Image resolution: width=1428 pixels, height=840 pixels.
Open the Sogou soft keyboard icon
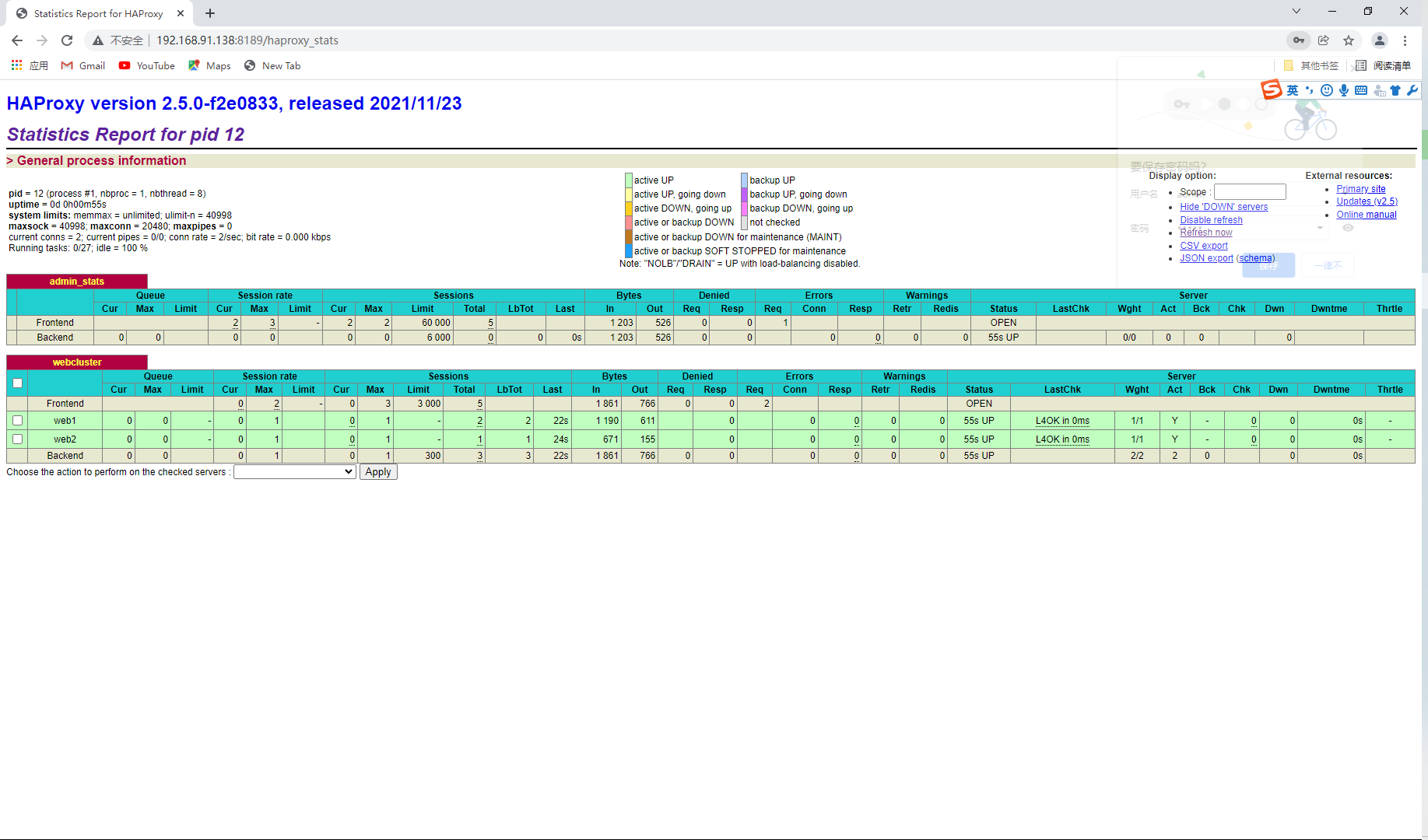pos(1361,90)
